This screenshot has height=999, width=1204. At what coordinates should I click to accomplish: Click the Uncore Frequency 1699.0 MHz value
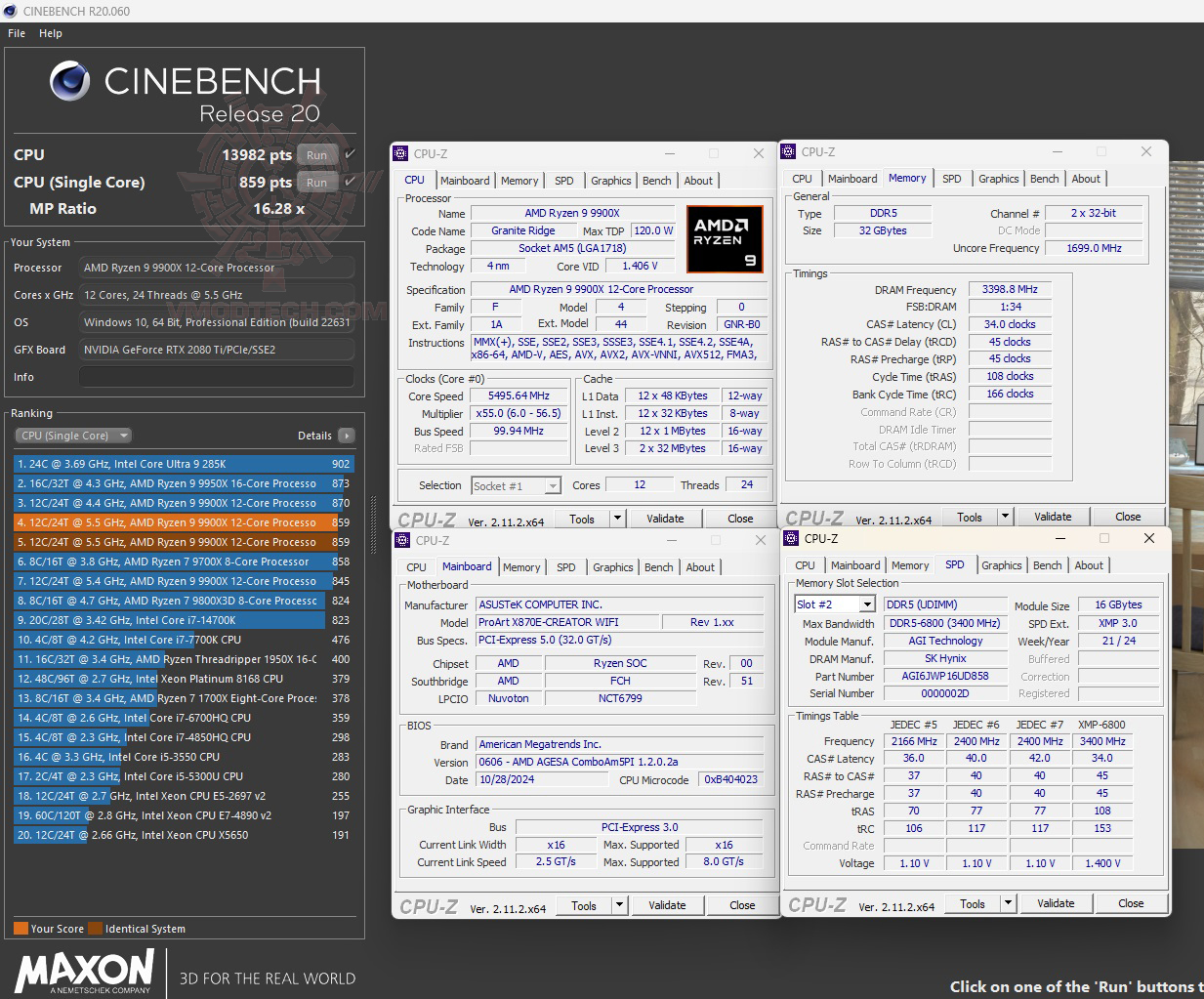click(1094, 248)
